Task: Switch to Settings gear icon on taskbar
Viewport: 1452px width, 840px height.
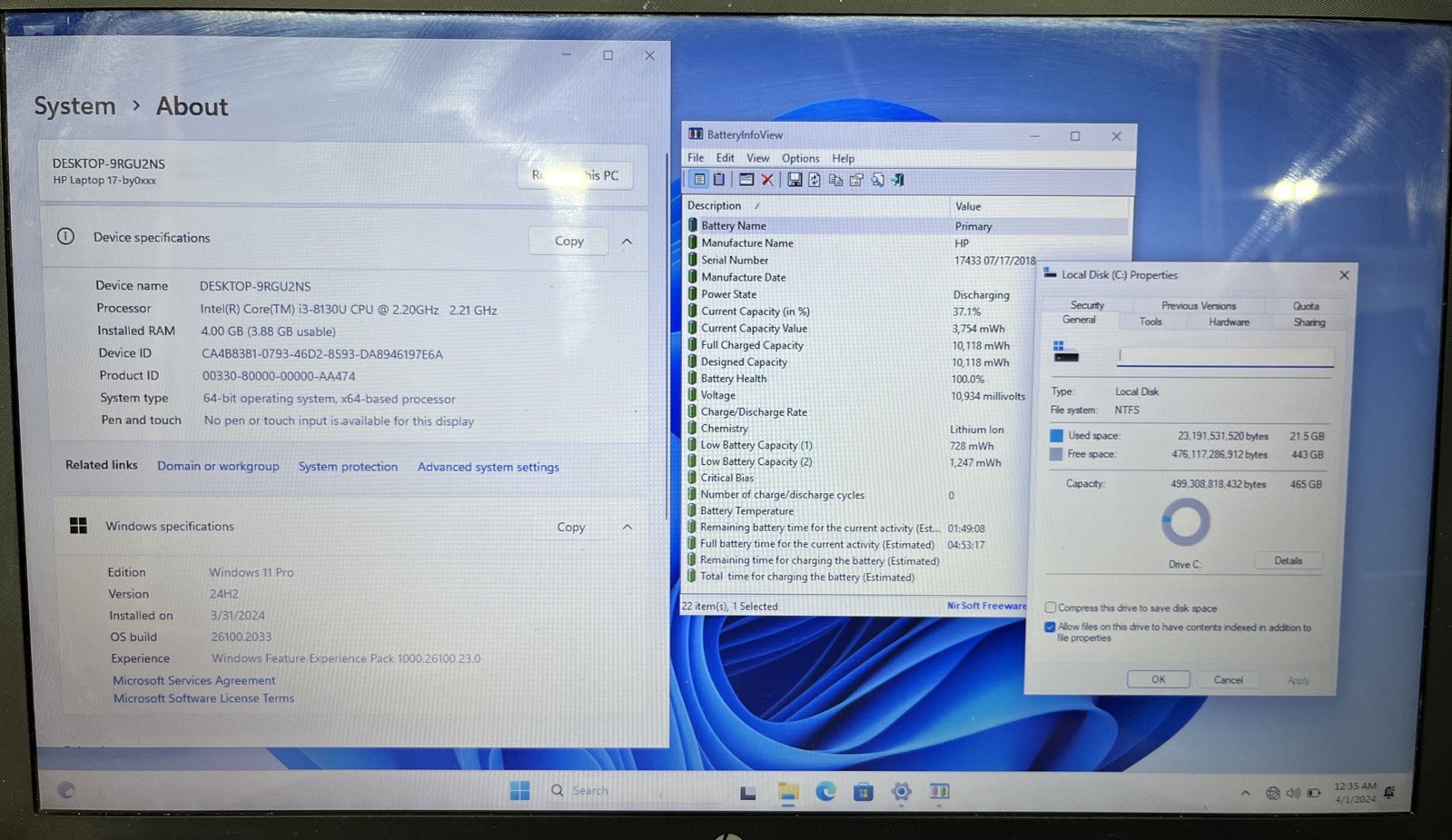Action: pos(901,792)
